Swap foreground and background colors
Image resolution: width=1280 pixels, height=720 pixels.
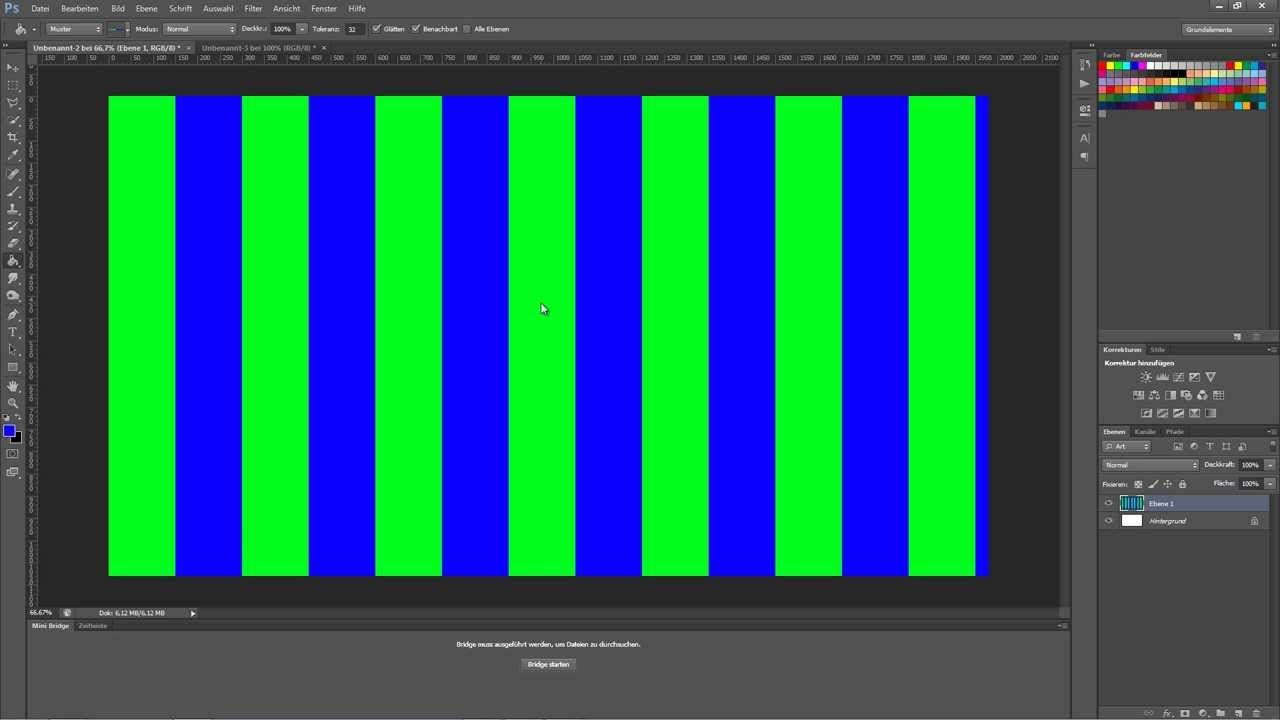pyautogui.click(x=18, y=419)
